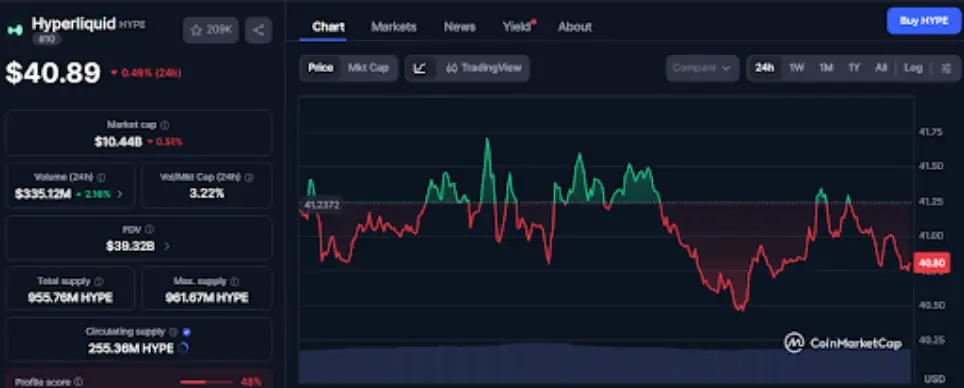
Task: Click the 41.2372 opening price marker
Action: 322,205
